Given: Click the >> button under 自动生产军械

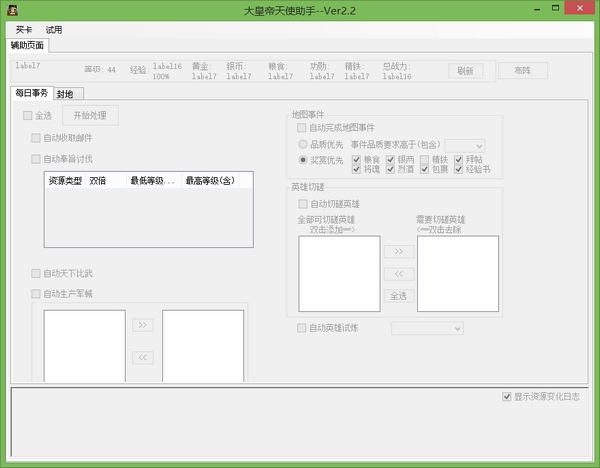Looking at the screenshot, I should click(143, 325).
